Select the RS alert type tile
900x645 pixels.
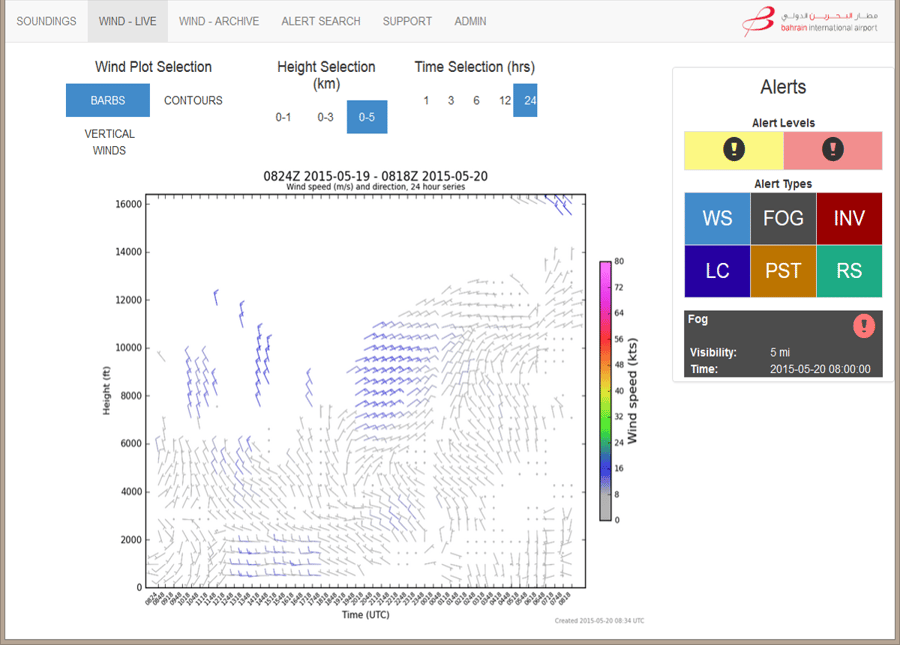pyautogui.click(x=849, y=271)
